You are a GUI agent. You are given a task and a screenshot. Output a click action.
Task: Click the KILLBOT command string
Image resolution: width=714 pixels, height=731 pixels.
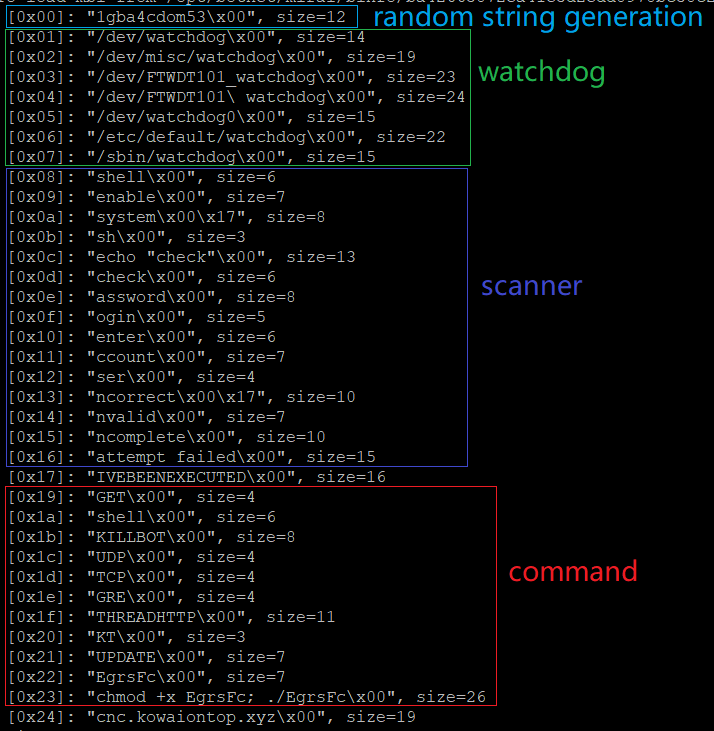[151, 537]
